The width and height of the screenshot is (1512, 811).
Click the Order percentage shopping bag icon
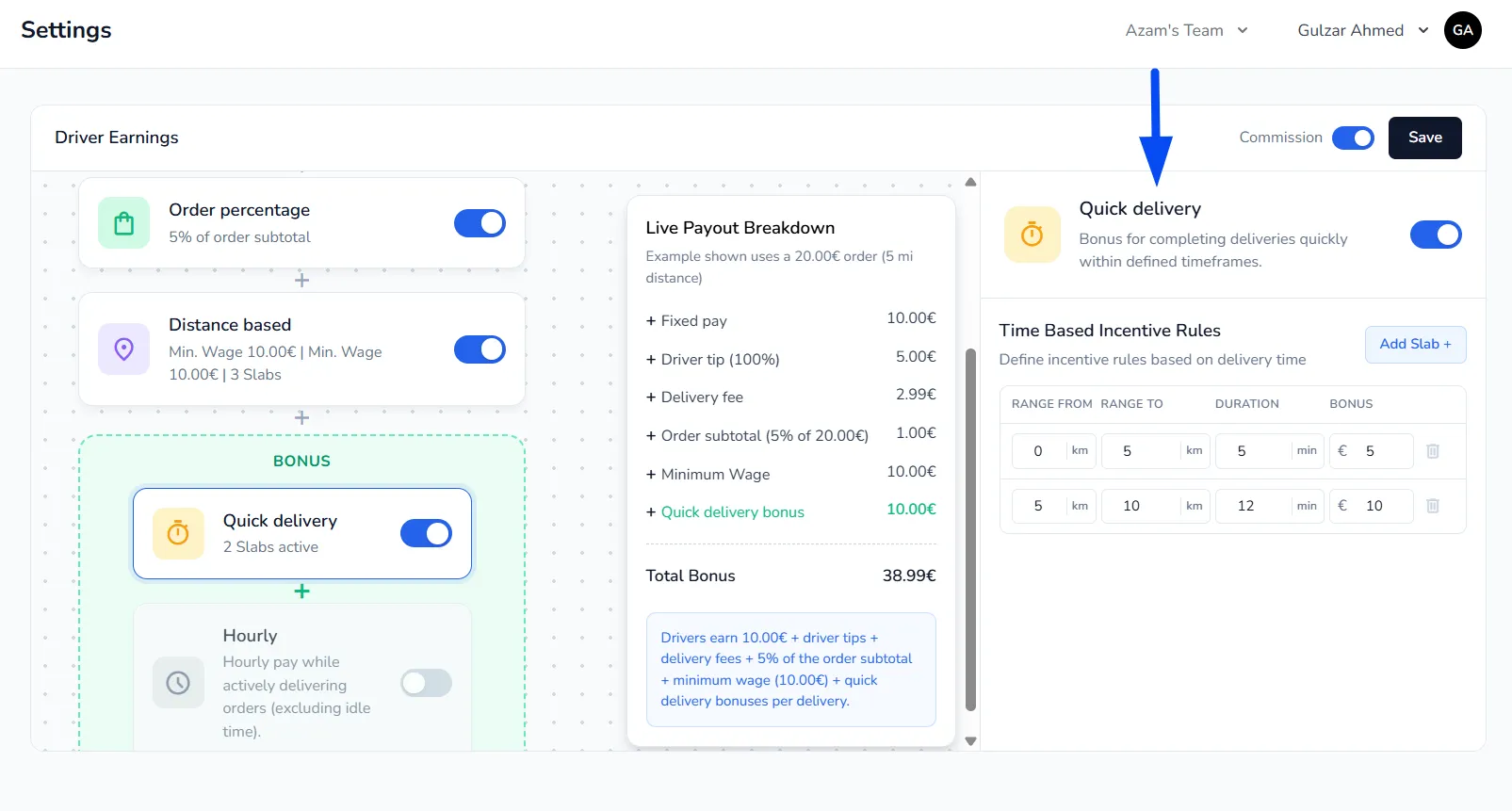click(123, 223)
